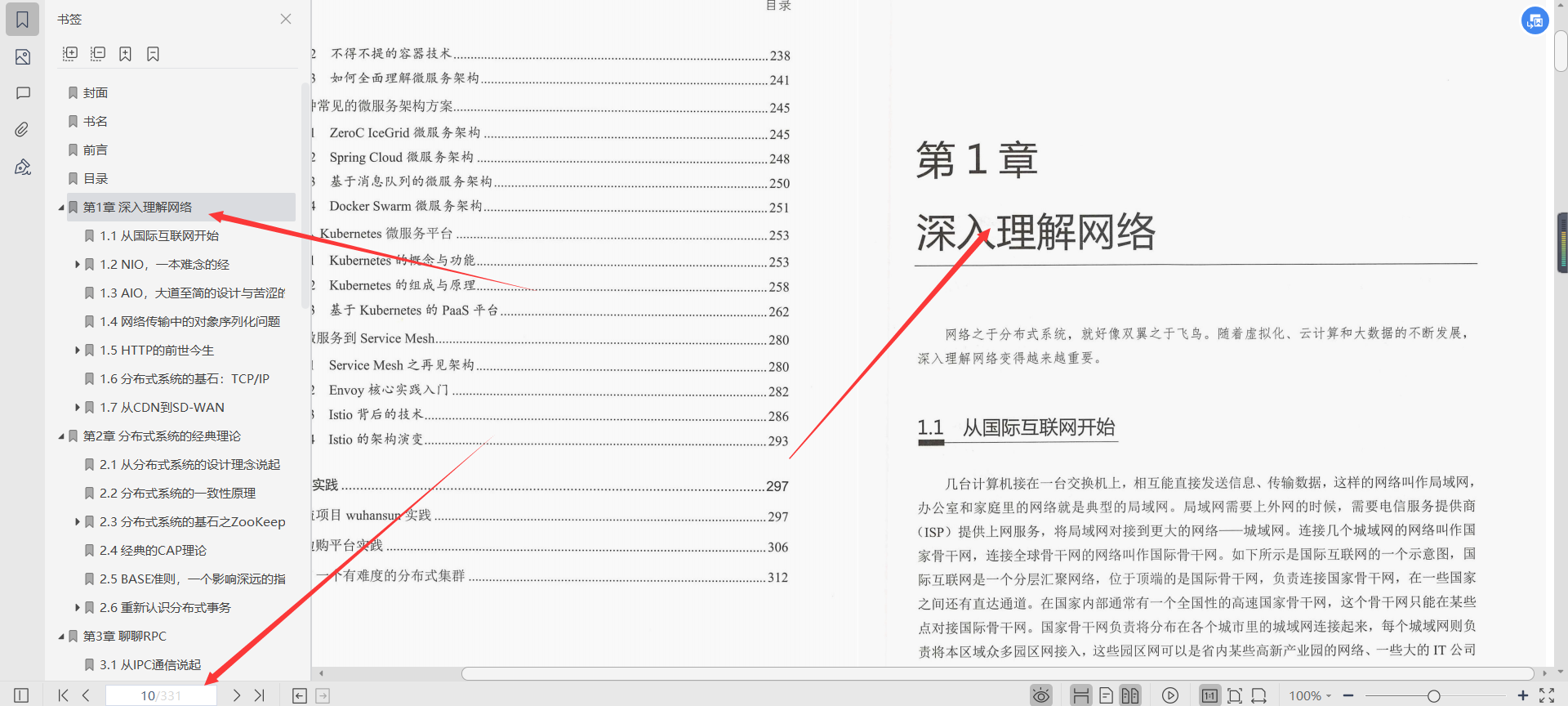
Task: Click TOC entry ZeroC IceGrid 微服务架构
Action: pos(405,132)
